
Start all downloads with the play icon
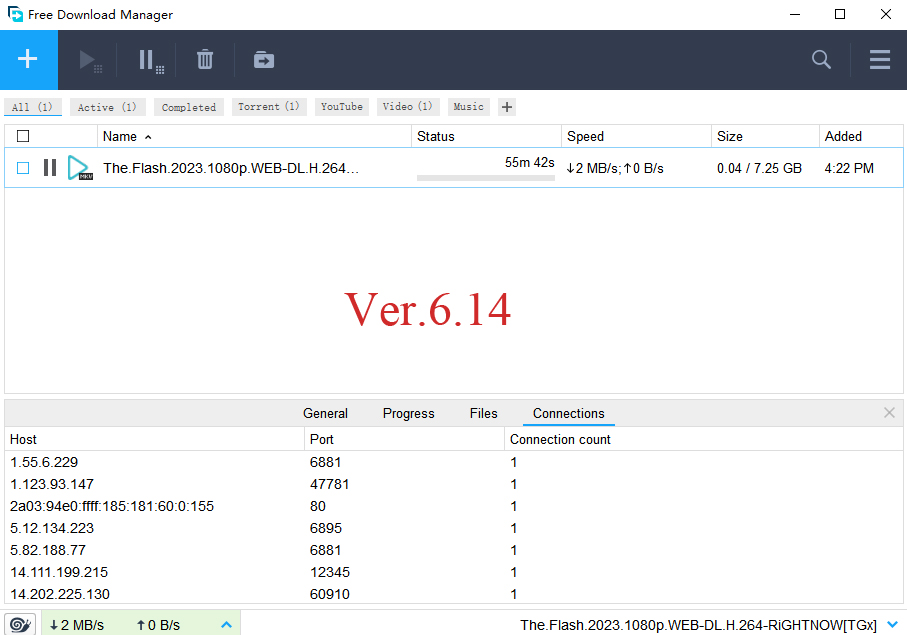click(x=90, y=60)
